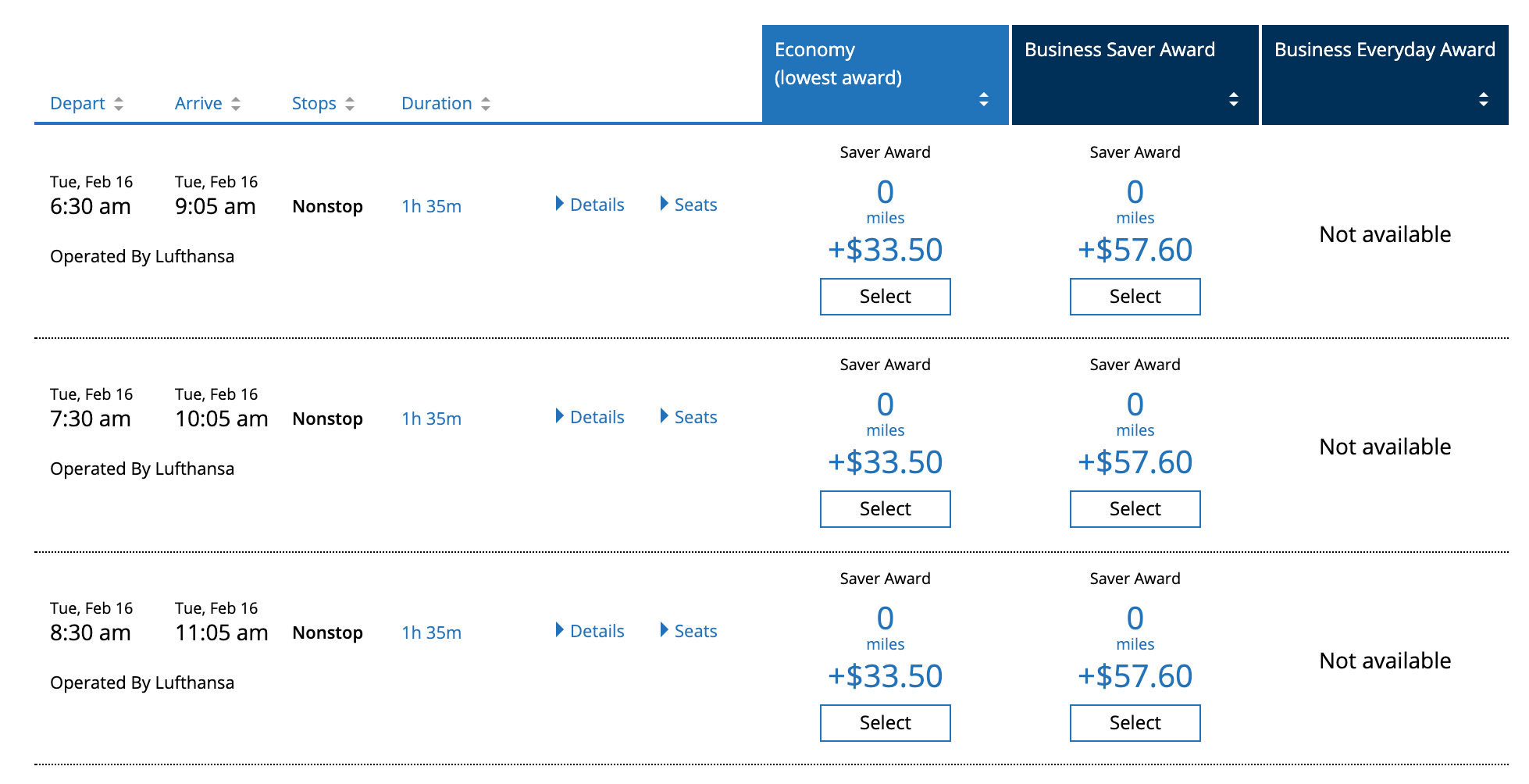Select Business Saver award for 6:30 am flight
The image size is (1529, 784).
[x=1135, y=297]
